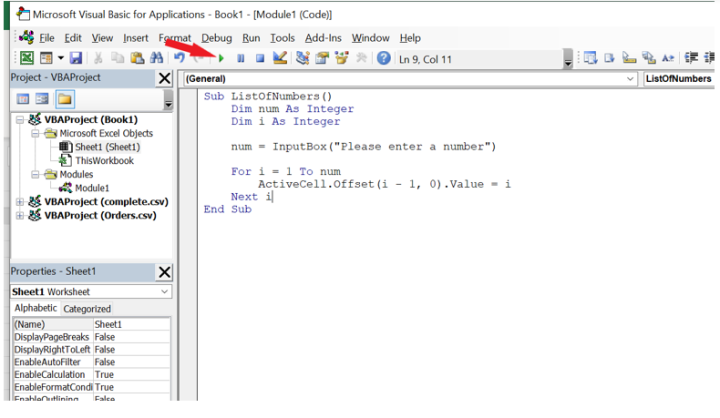Viewport: 720px width, 418px height.
Task: Select Module1 in project tree
Action: (92, 188)
